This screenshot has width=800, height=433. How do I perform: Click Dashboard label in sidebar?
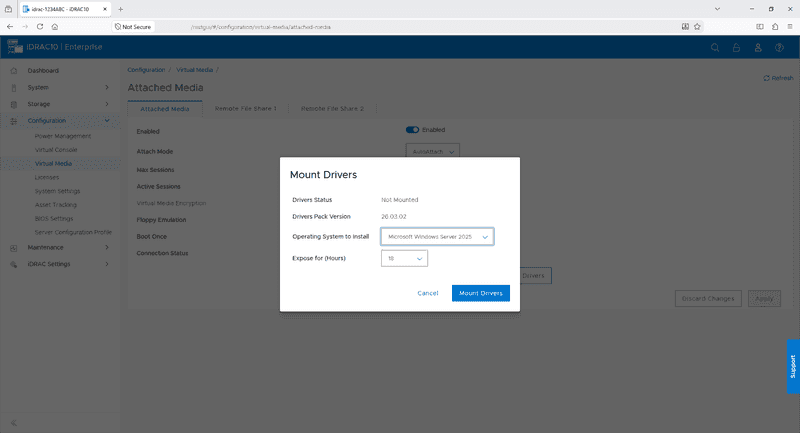click(x=43, y=71)
